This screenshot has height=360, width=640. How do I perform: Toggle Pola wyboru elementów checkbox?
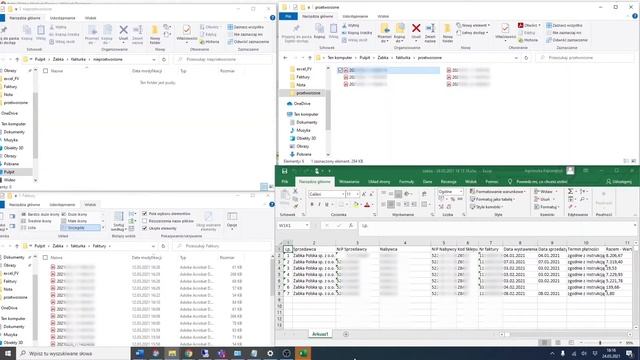(144, 213)
